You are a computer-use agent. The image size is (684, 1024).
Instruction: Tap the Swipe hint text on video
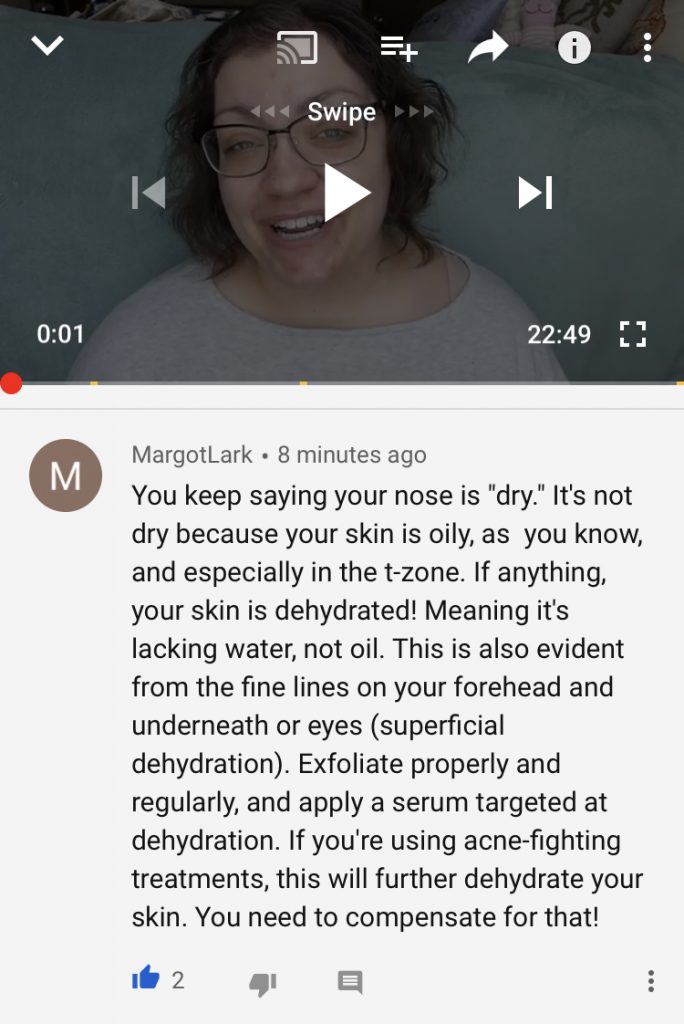click(x=342, y=112)
